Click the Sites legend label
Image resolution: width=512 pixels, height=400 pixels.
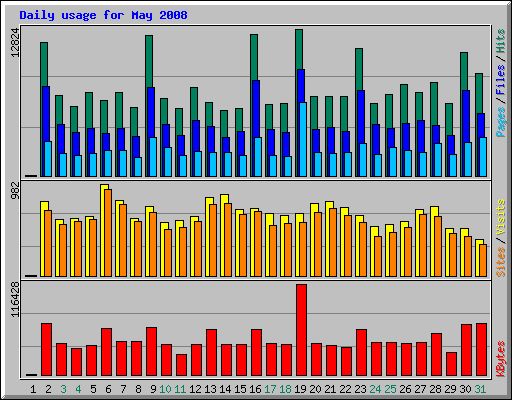click(501, 262)
